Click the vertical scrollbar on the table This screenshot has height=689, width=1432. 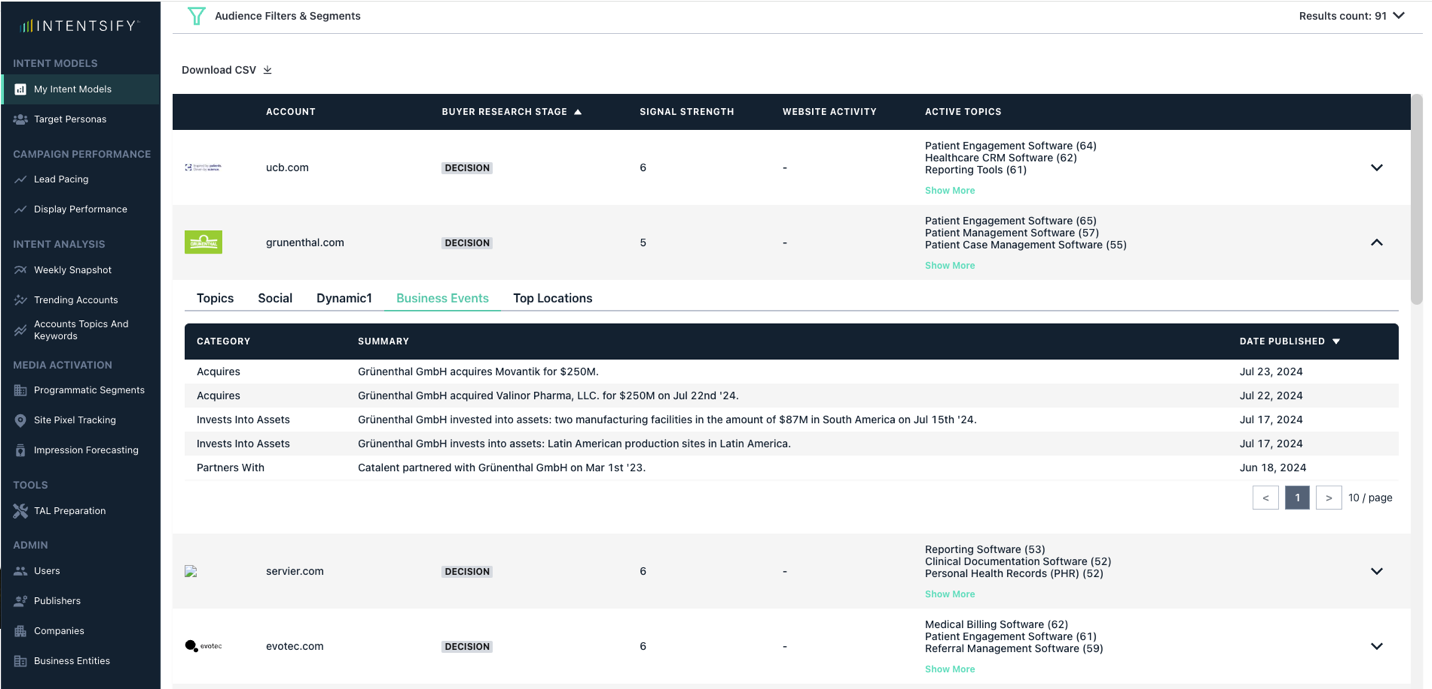1416,200
